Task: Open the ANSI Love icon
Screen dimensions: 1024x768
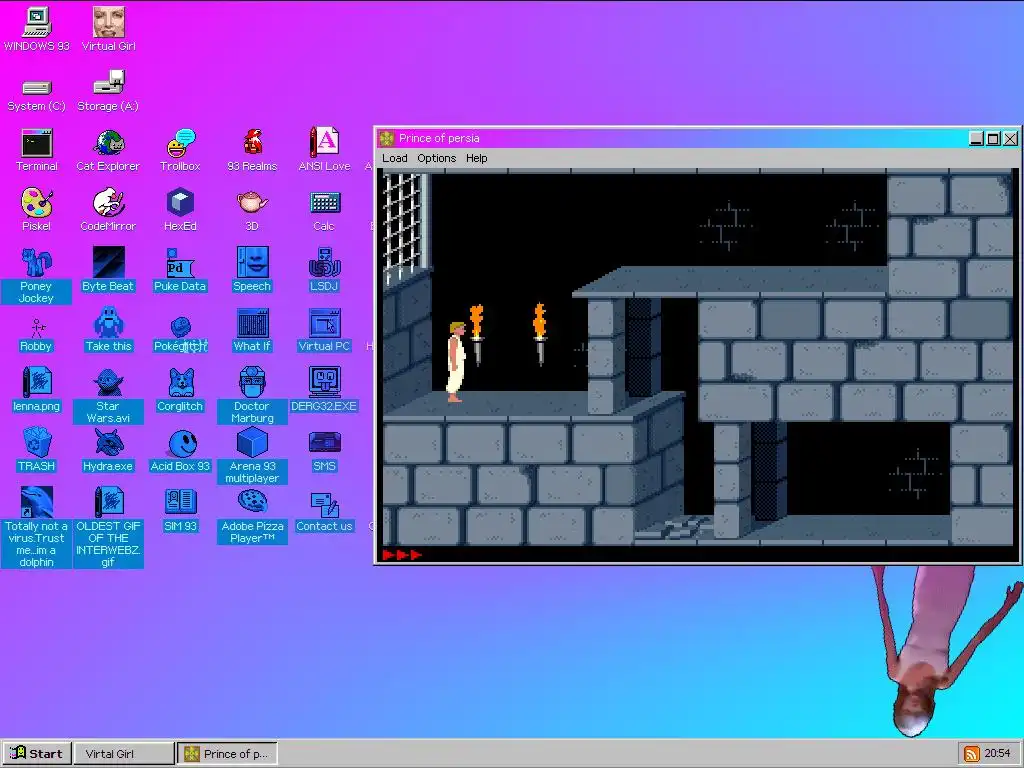Action: (324, 150)
